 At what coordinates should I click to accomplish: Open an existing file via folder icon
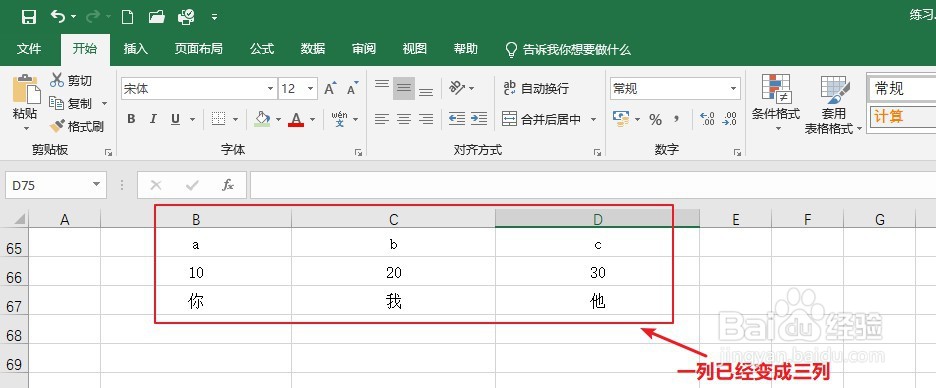(156, 17)
